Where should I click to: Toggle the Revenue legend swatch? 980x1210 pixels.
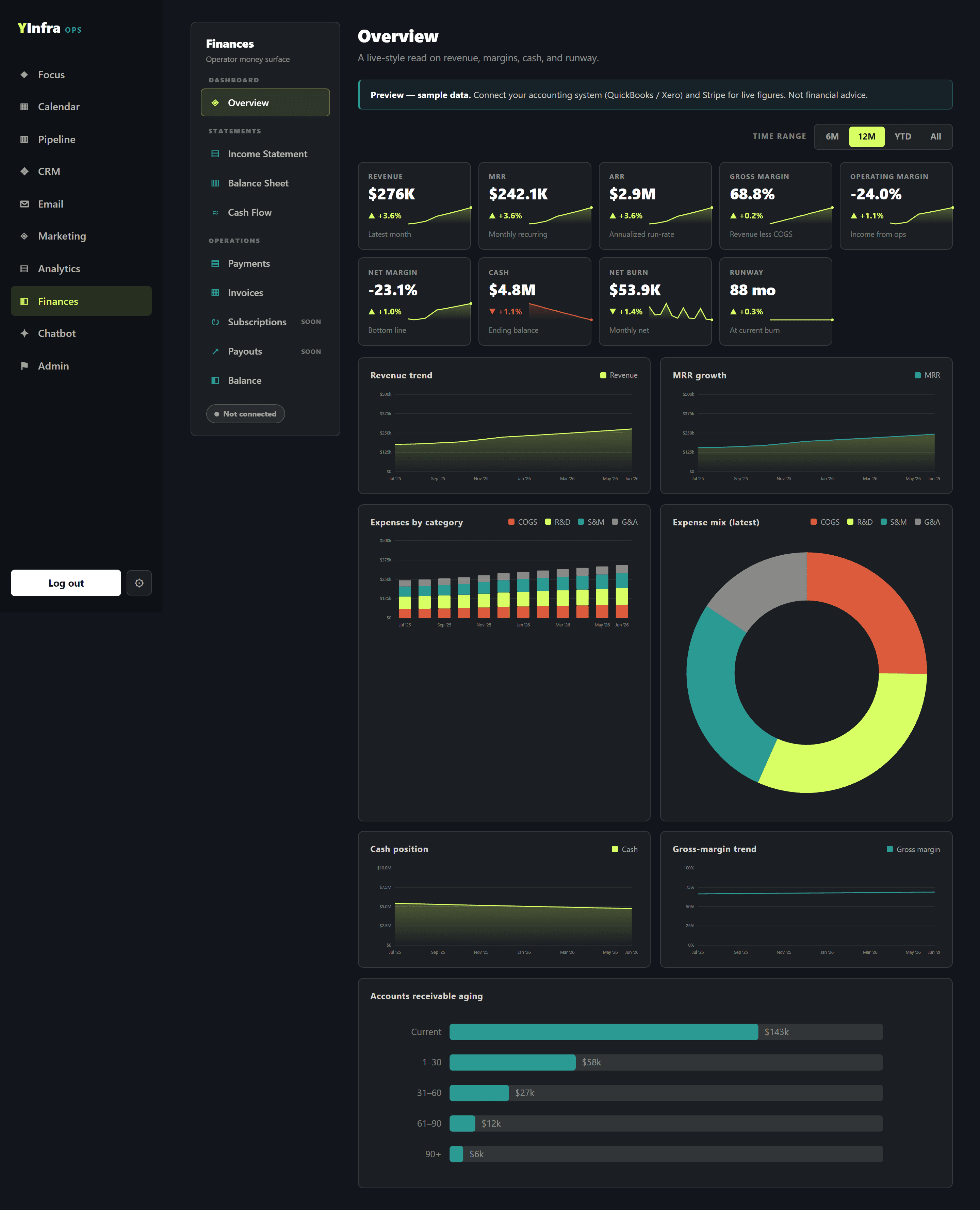[603, 375]
